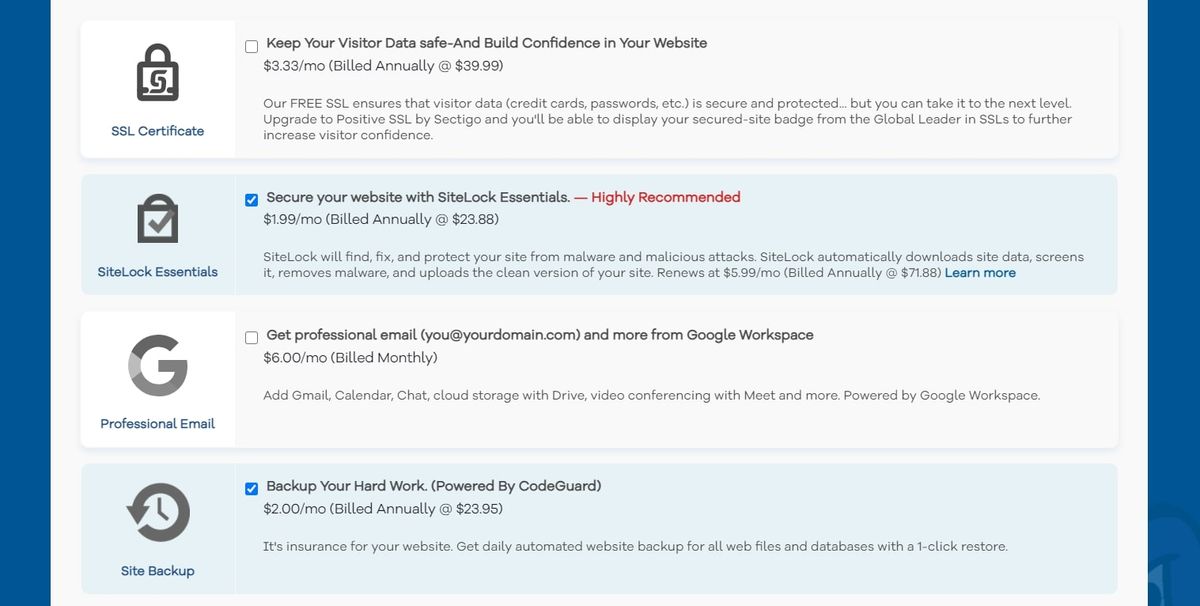Click 'Secure your website with SiteLock Essentials' heading
Viewport: 1200px width, 606px height.
[x=418, y=197]
